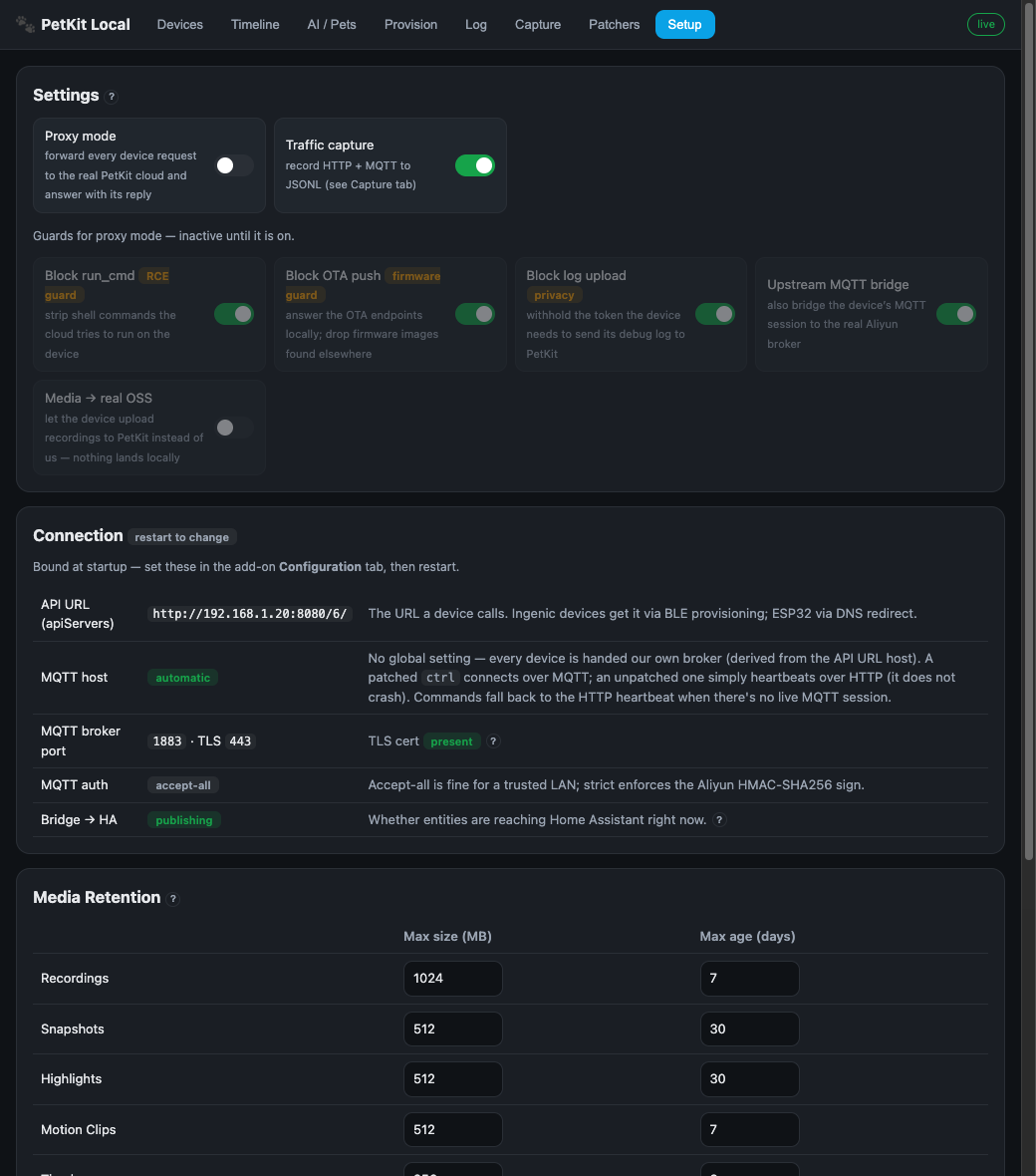Click the 'Recordings' row label
1036x1176 pixels.
[x=75, y=978]
